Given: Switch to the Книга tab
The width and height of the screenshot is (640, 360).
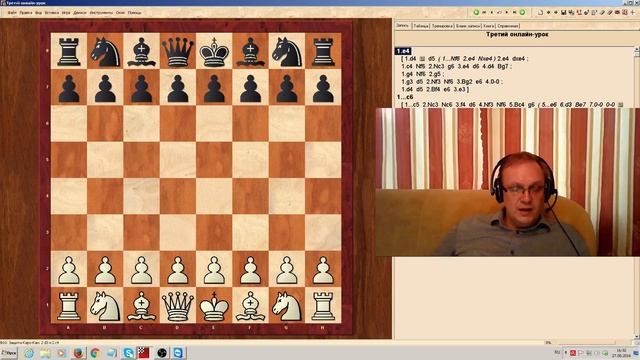Looking at the screenshot, I should [489, 26].
